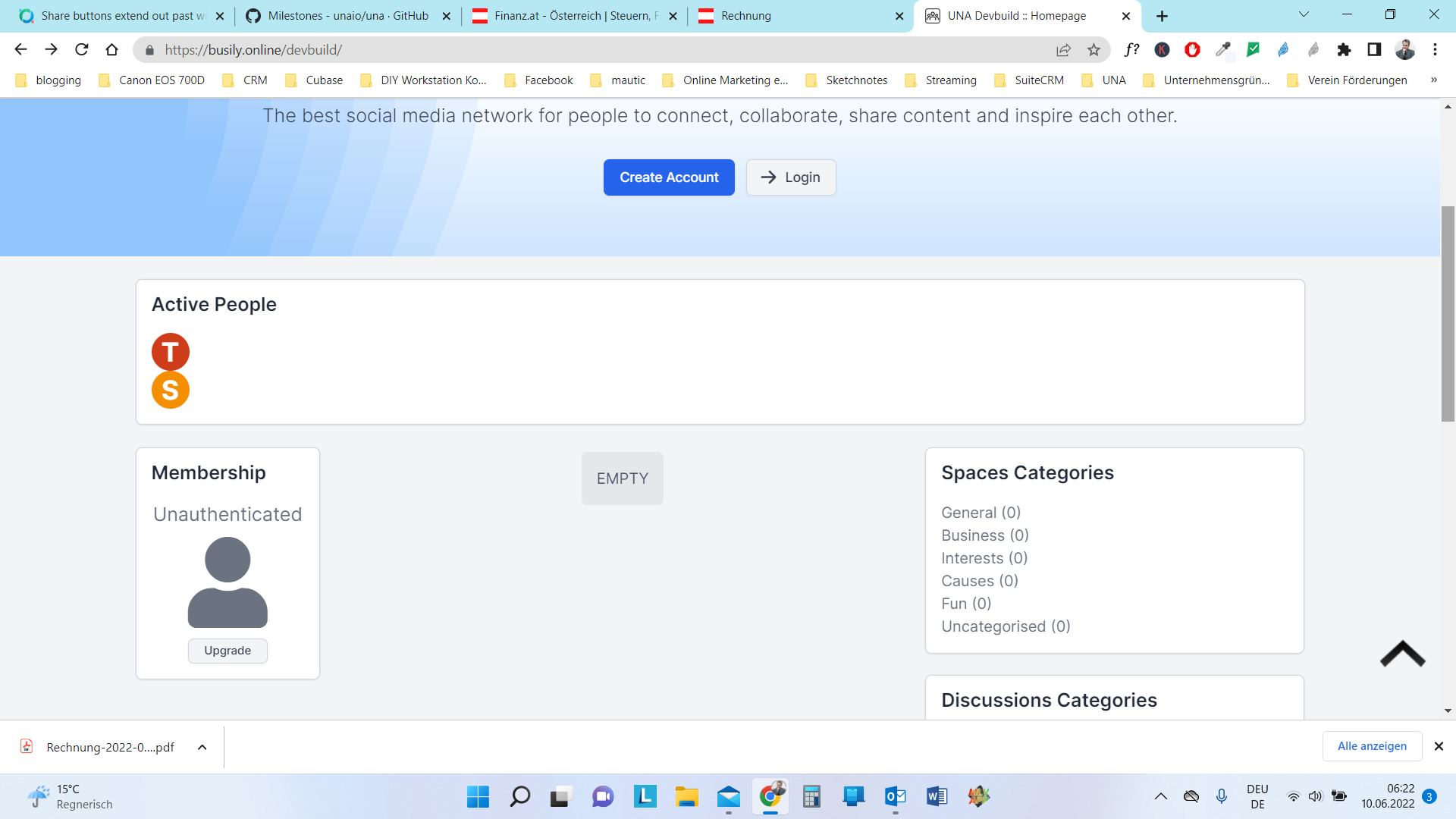Viewport: 1456px width, 819px height.
Task: Open the orange S user avatar
Action: (171, 390)
